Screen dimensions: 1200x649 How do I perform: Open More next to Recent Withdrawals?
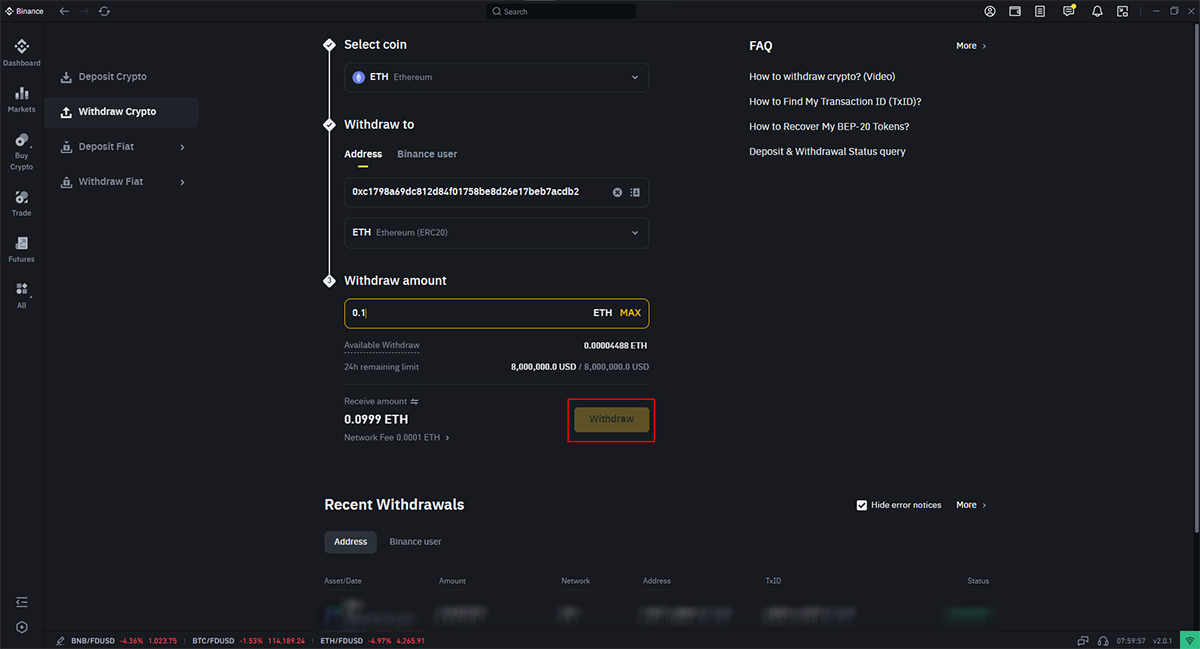pos(971,505)
